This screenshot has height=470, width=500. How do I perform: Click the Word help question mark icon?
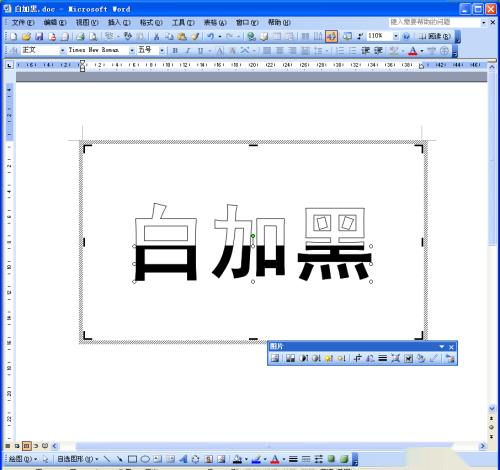click(406, 36)
